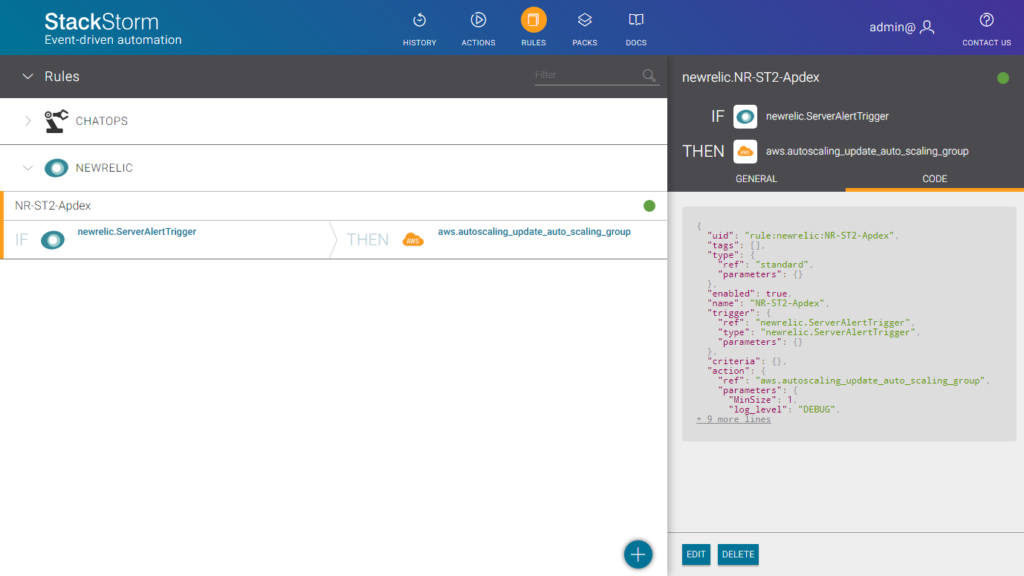The height and width of the screenshot is (576, 1024).
Task: Switch to the Code tab
Action: pyautogui.click(x=935, y=179)
